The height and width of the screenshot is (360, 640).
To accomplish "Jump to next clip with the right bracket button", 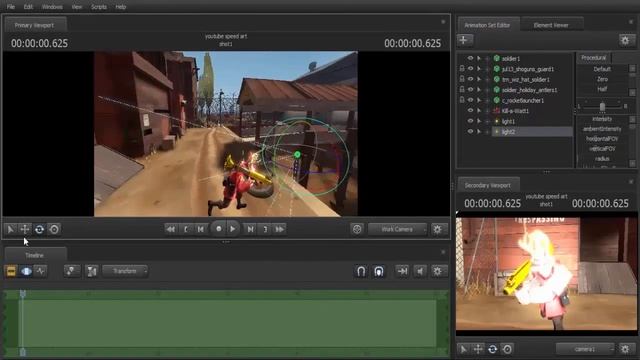I will (x=265, y=229).
